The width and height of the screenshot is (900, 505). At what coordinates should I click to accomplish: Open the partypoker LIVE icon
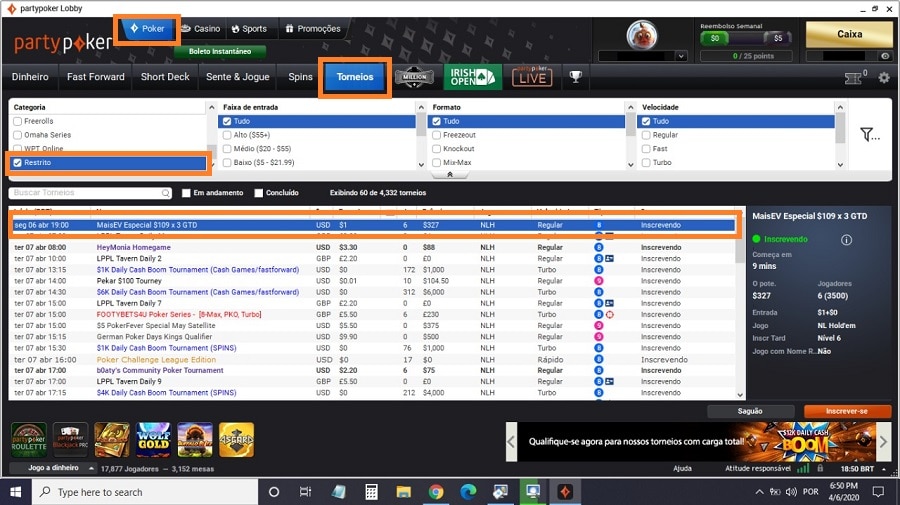532,77
